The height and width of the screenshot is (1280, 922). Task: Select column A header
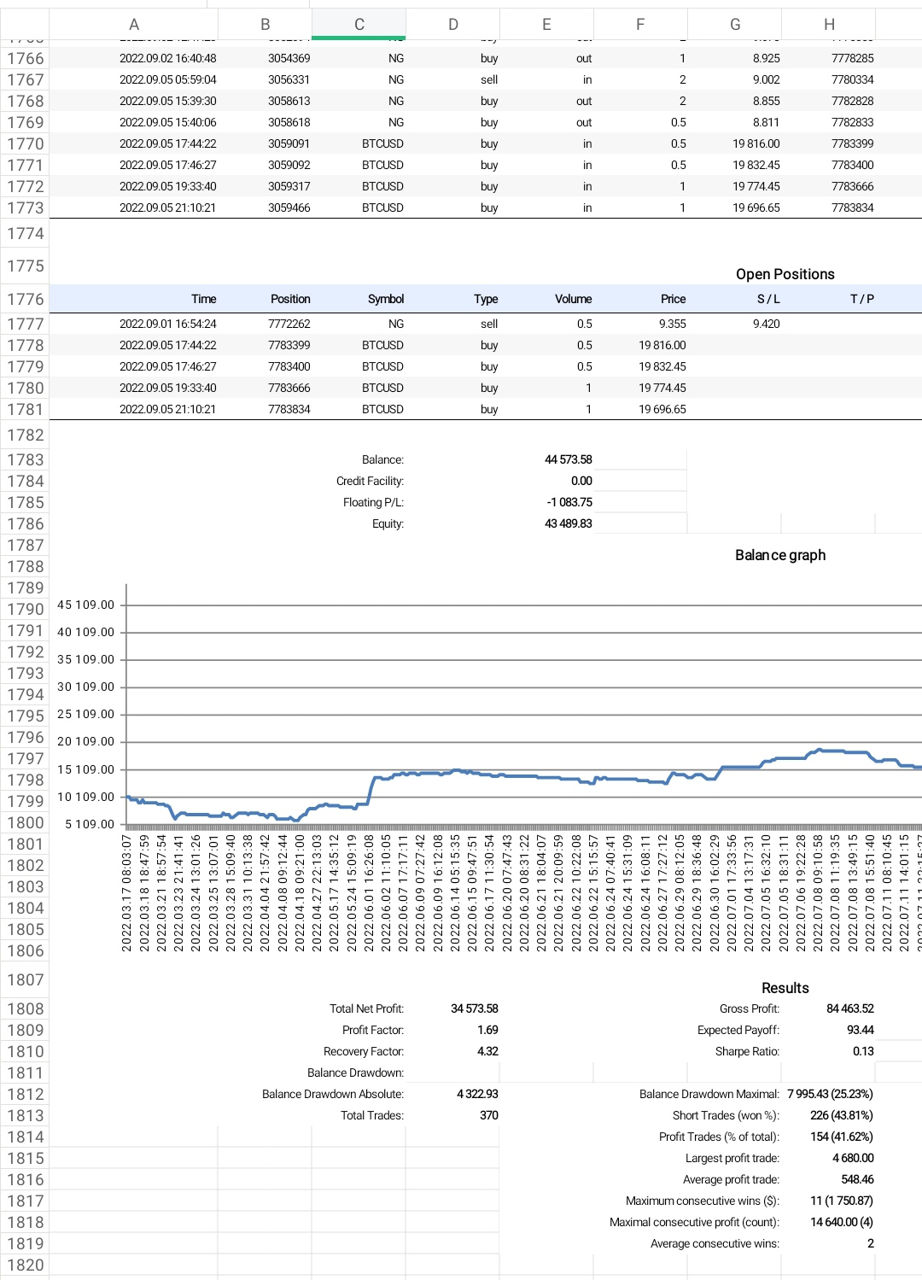134,24
